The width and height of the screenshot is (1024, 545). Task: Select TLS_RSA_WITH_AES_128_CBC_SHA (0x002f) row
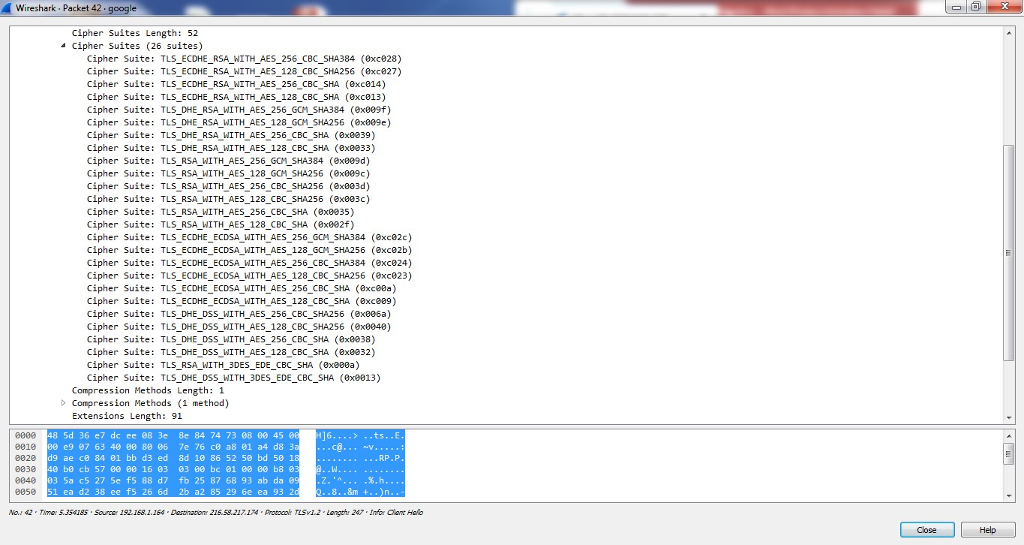tap(221, 224)
